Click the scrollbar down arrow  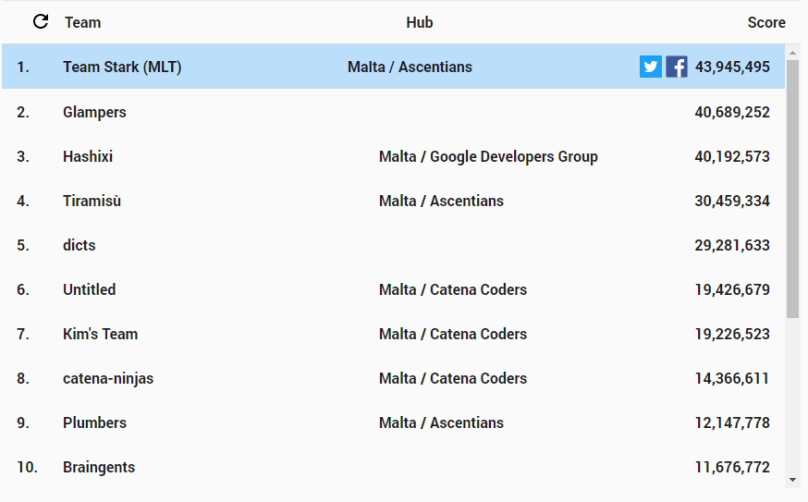tap(793, 479)
